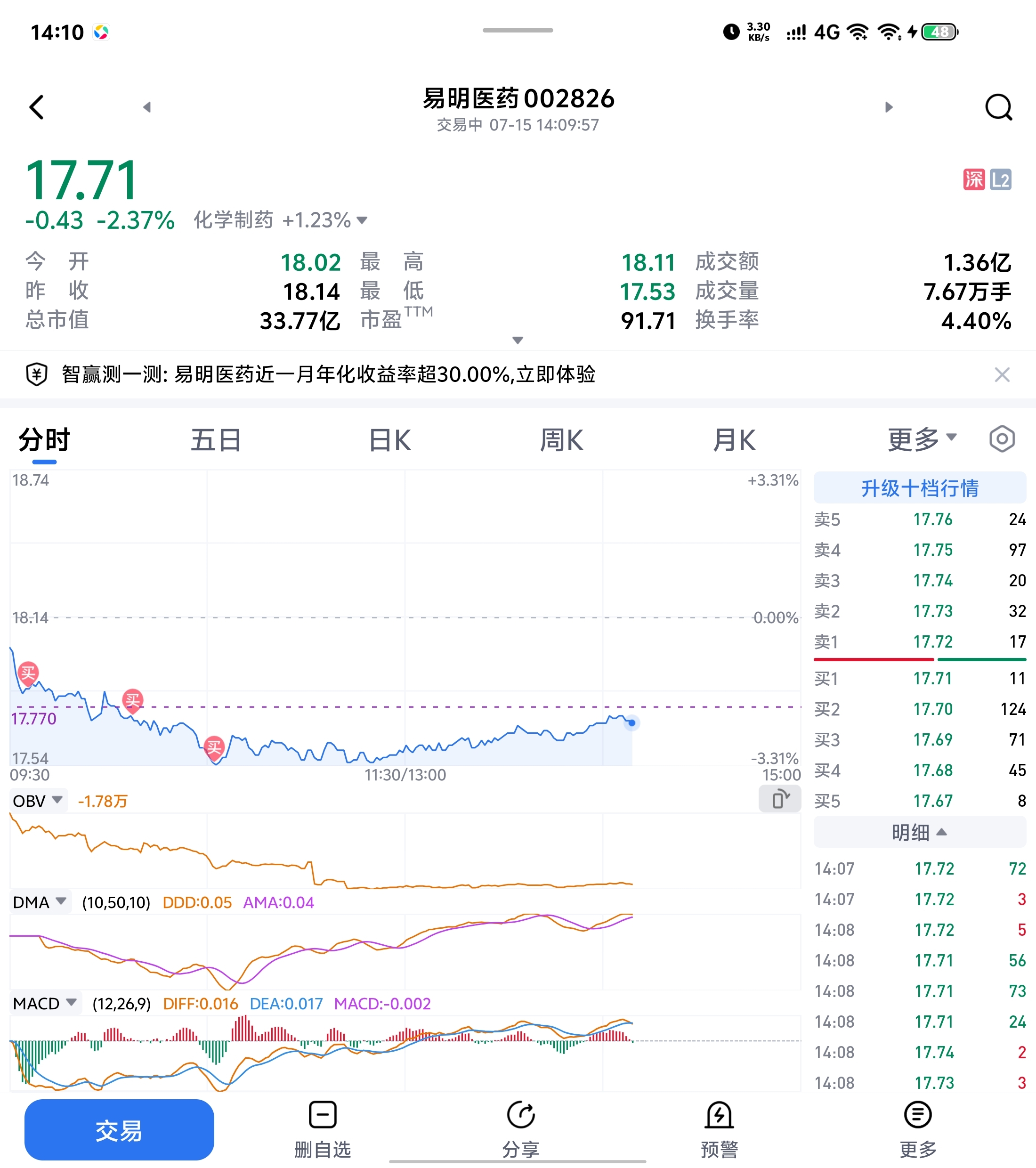The height and width of the screenshot is (1168, 1036).
Task: Tap the OBV value -1.78万
Action: [x=103, y=801]
